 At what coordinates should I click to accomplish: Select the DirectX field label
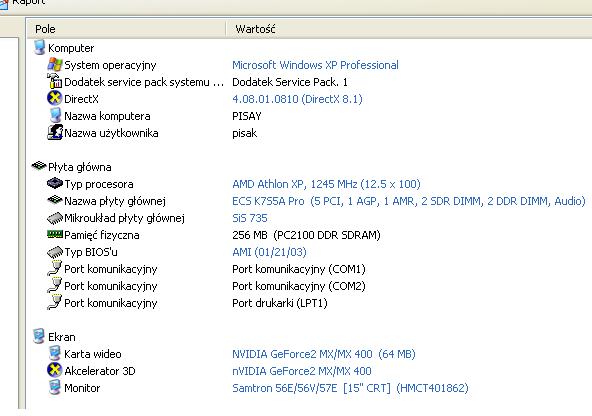pos(81,99)
